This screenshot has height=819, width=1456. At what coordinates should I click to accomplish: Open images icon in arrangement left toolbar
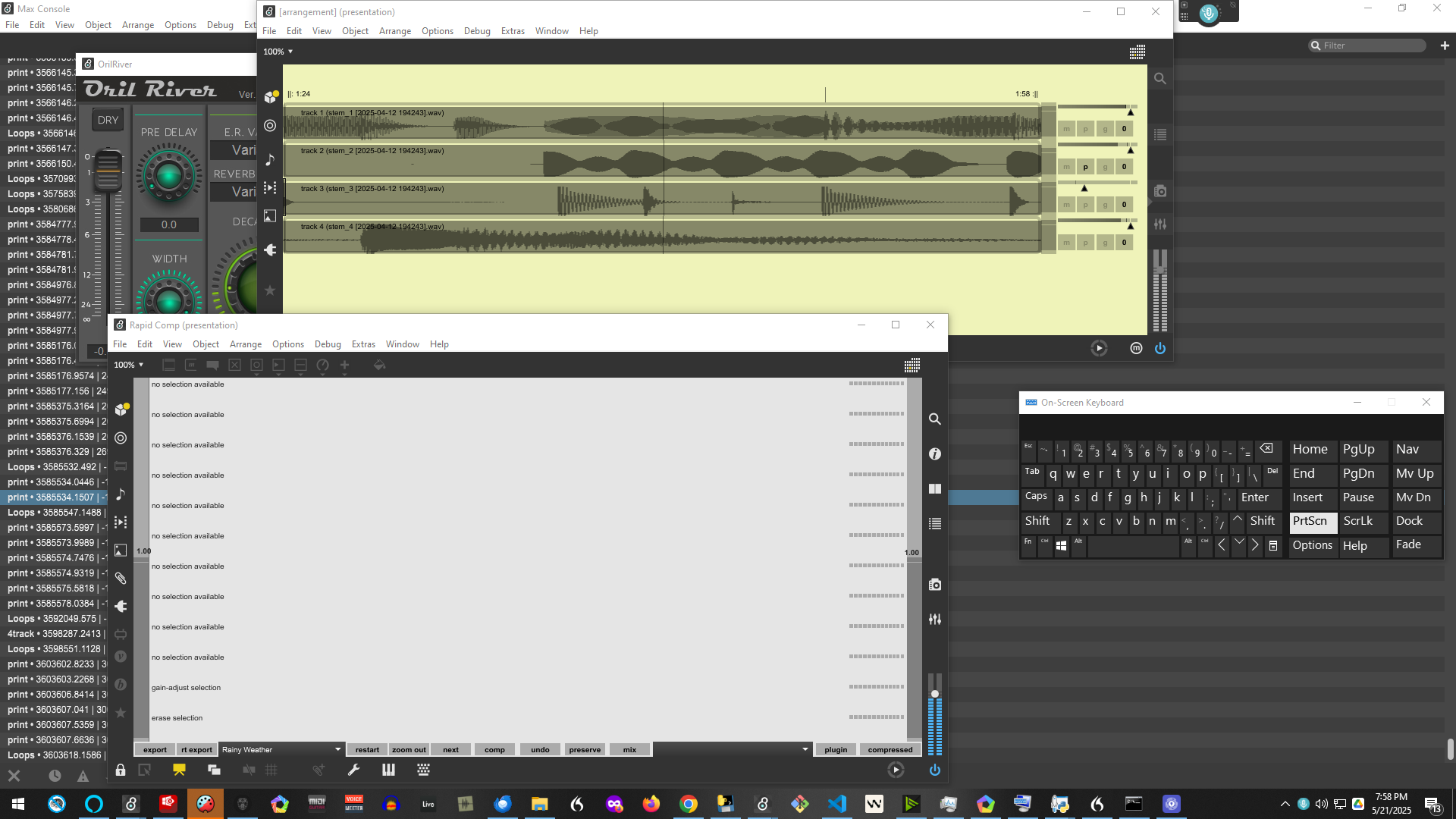270,216
